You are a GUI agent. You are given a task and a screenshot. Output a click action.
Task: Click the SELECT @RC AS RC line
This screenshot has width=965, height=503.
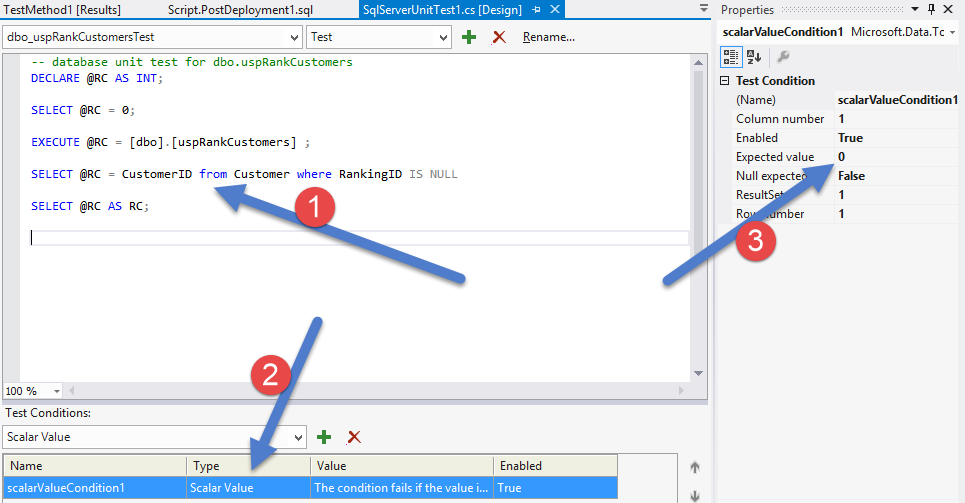click(x=90, y=206)
